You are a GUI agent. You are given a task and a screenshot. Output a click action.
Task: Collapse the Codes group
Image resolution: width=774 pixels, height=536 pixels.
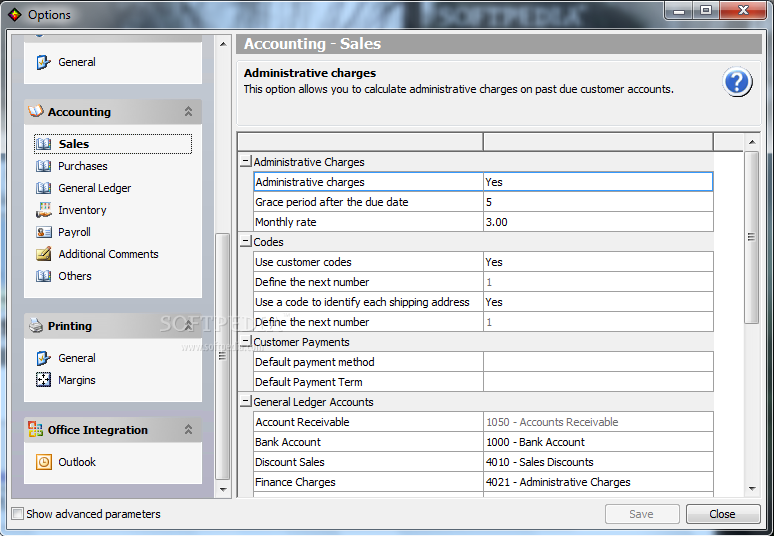point(245,241)
